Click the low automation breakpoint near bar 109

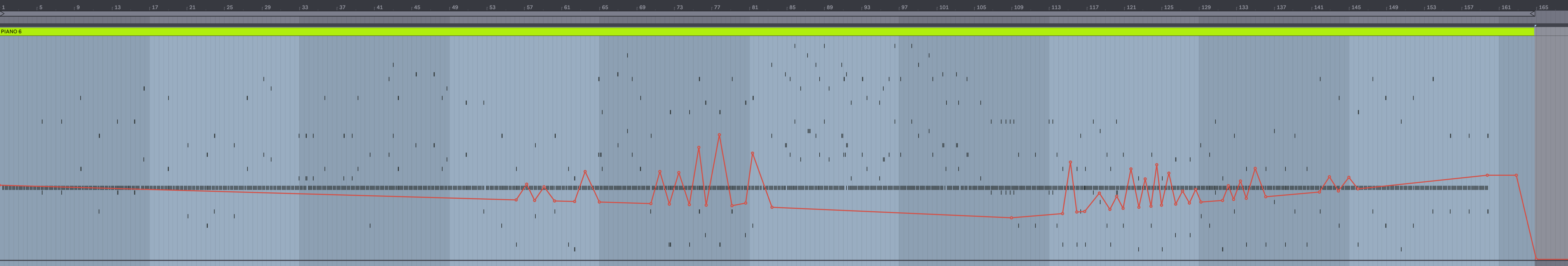tap(1012, 218)
